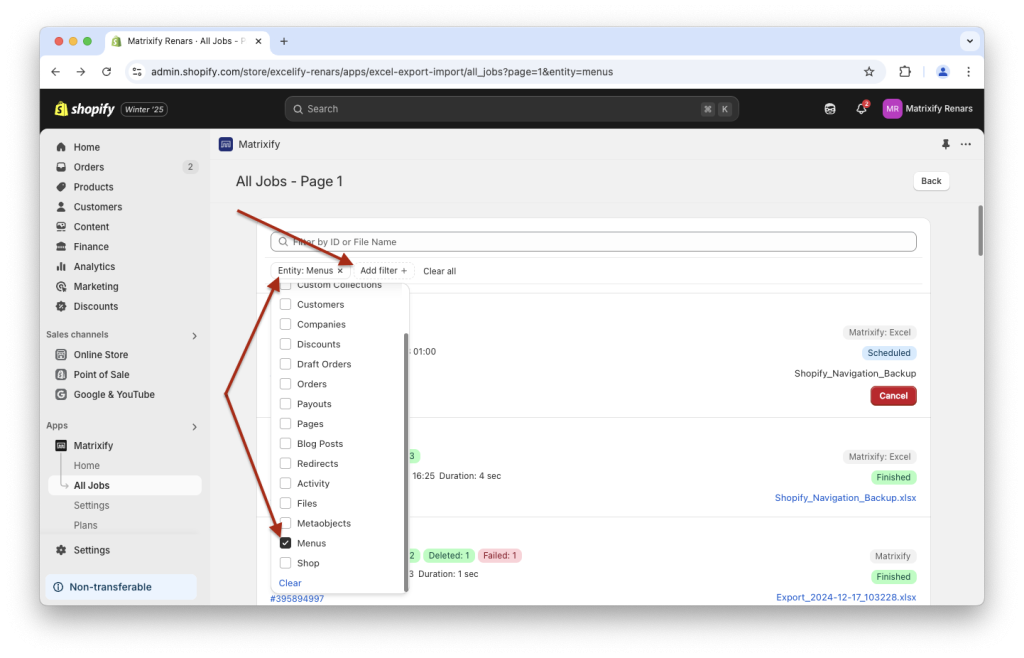The height and width of the screenshot is (658, 1024).
Task: Pin the Matrixify app using the pin icon
Action: tap(944, 144)
